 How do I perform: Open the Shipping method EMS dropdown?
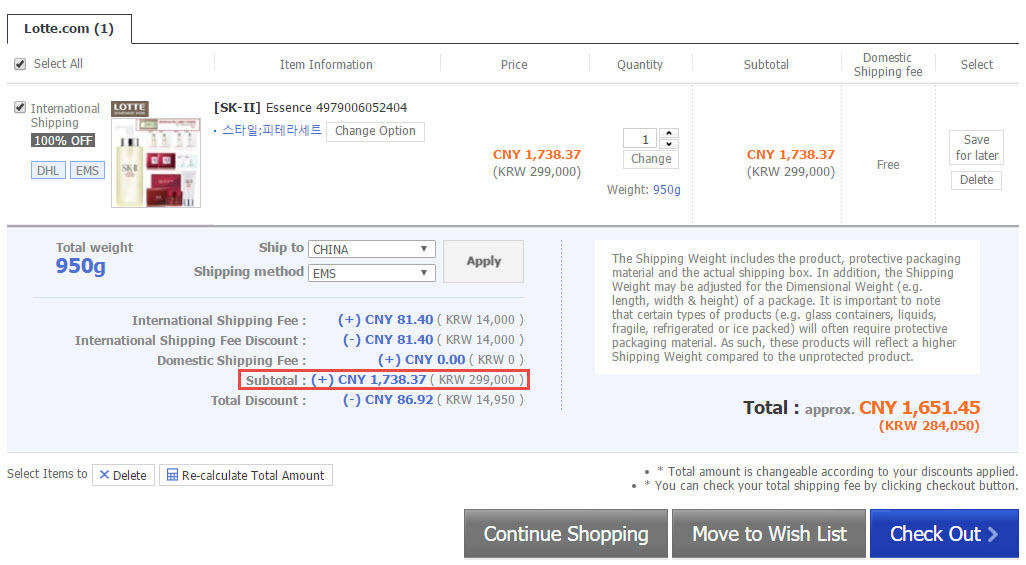click(372, 273)
